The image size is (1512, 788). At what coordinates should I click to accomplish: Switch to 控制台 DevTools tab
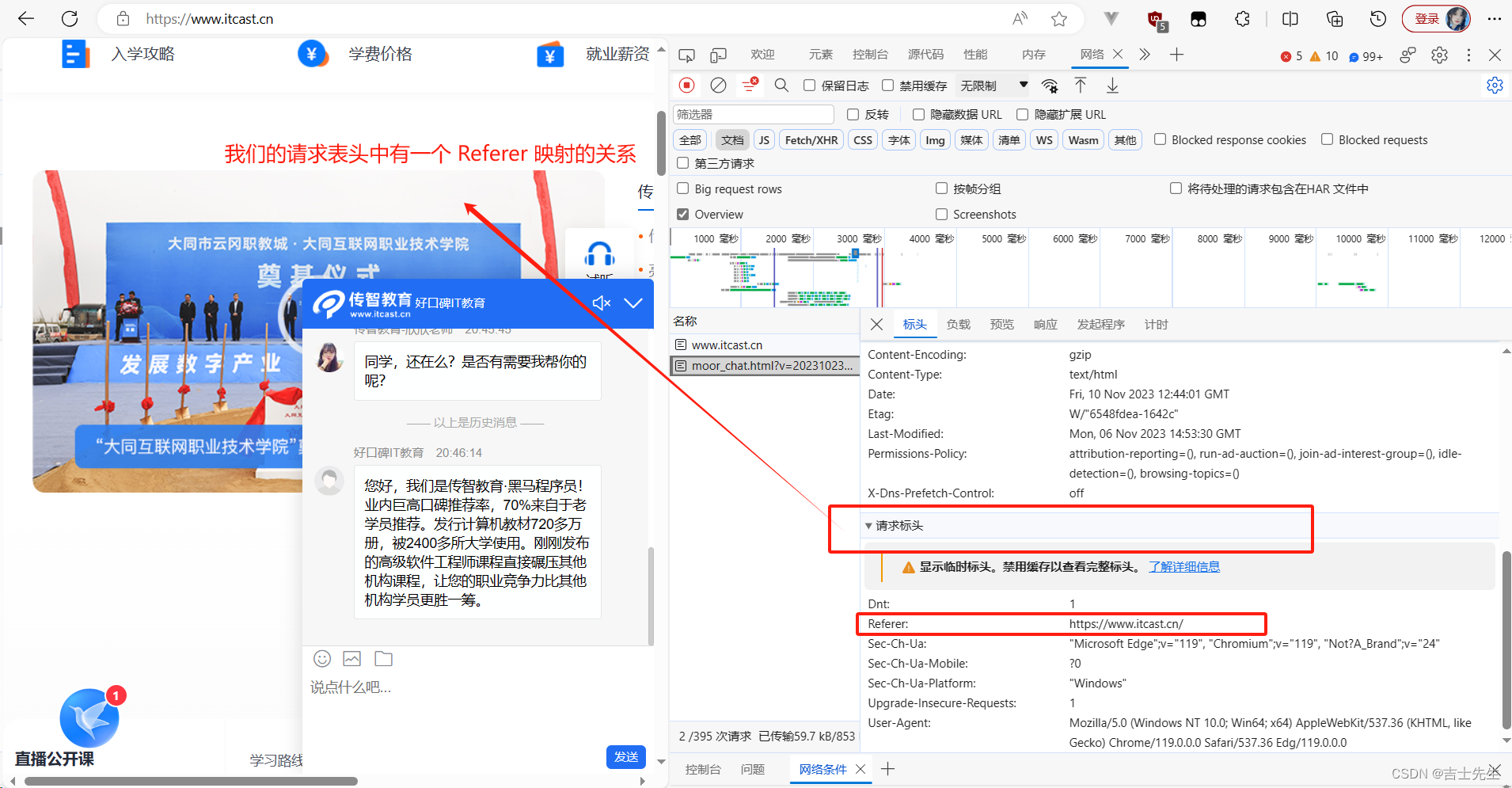click(x=870, y=55)
